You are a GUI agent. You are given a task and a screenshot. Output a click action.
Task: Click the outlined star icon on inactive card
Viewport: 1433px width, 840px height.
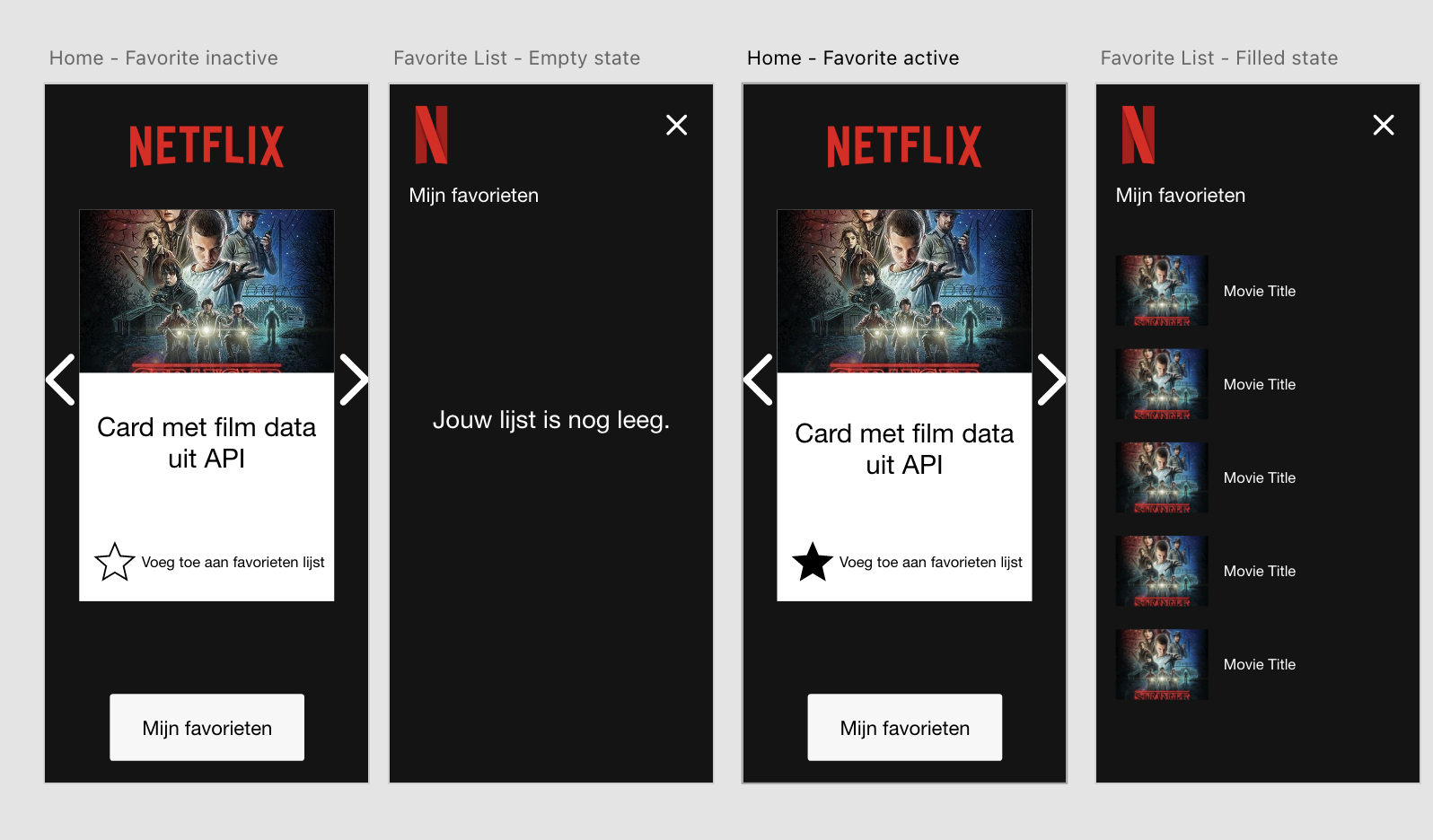point(115,562)
